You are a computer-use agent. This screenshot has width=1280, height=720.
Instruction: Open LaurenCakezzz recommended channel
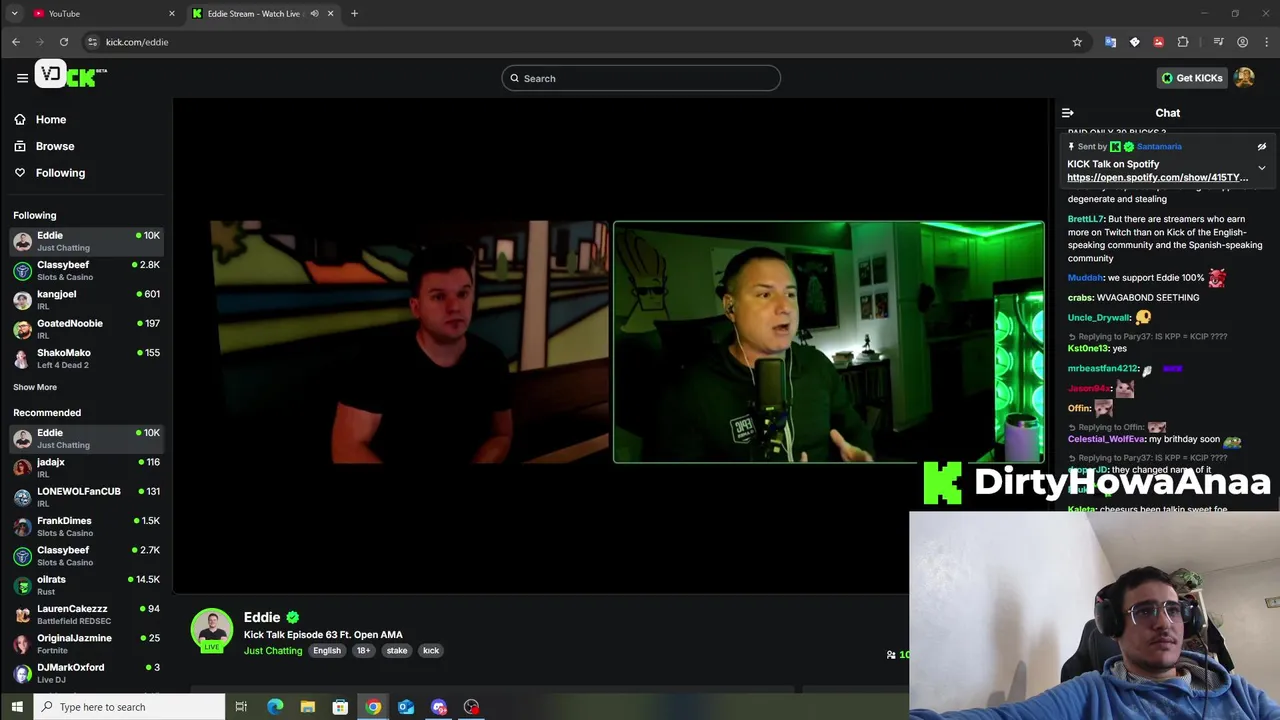[x=86, y=614]
